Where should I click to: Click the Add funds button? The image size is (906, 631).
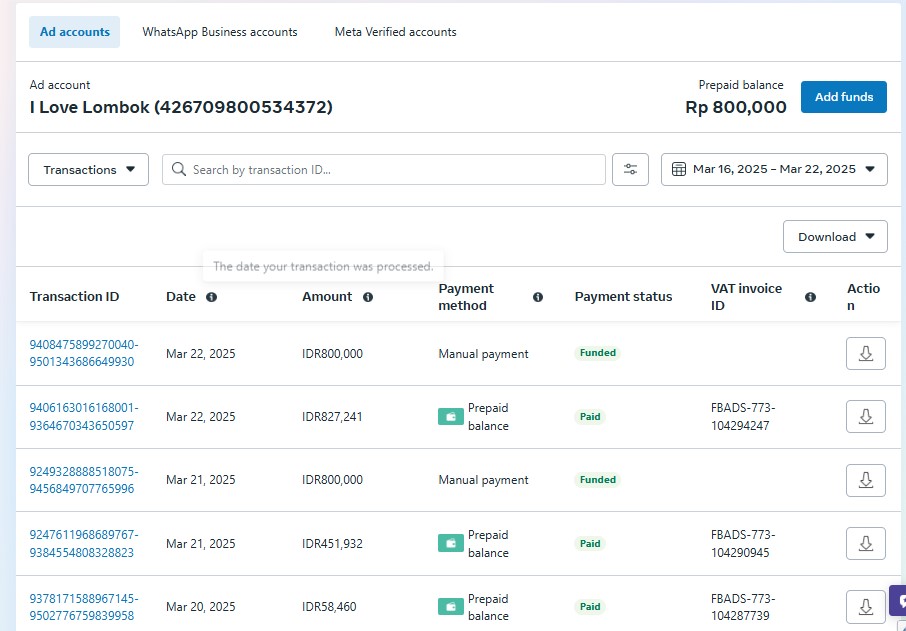click(843, 97)
